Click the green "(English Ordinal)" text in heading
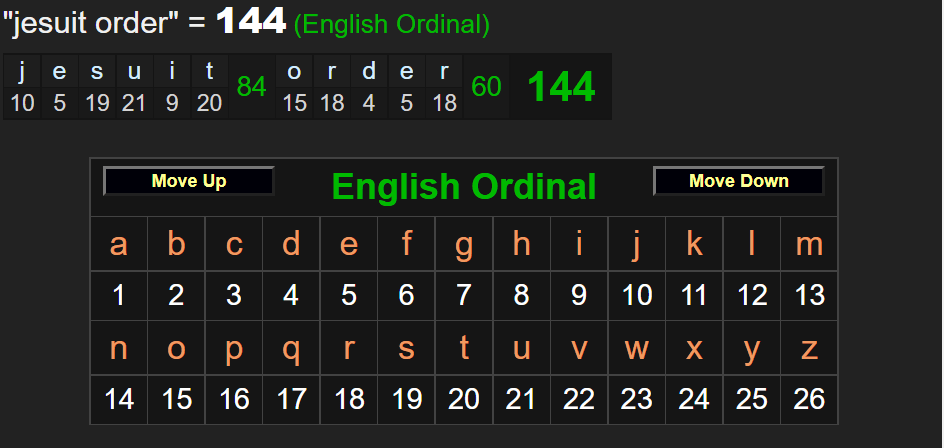 coord(391,25)
